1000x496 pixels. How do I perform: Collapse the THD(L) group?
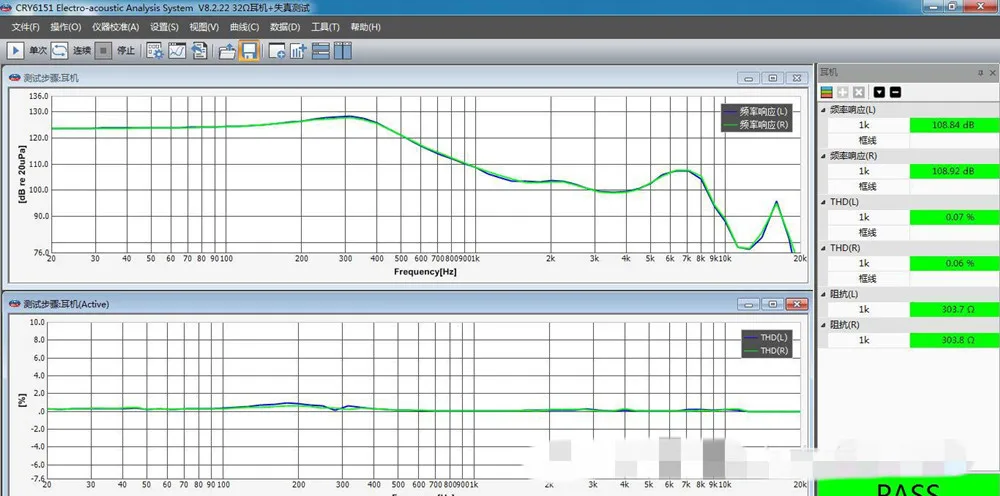824,201
